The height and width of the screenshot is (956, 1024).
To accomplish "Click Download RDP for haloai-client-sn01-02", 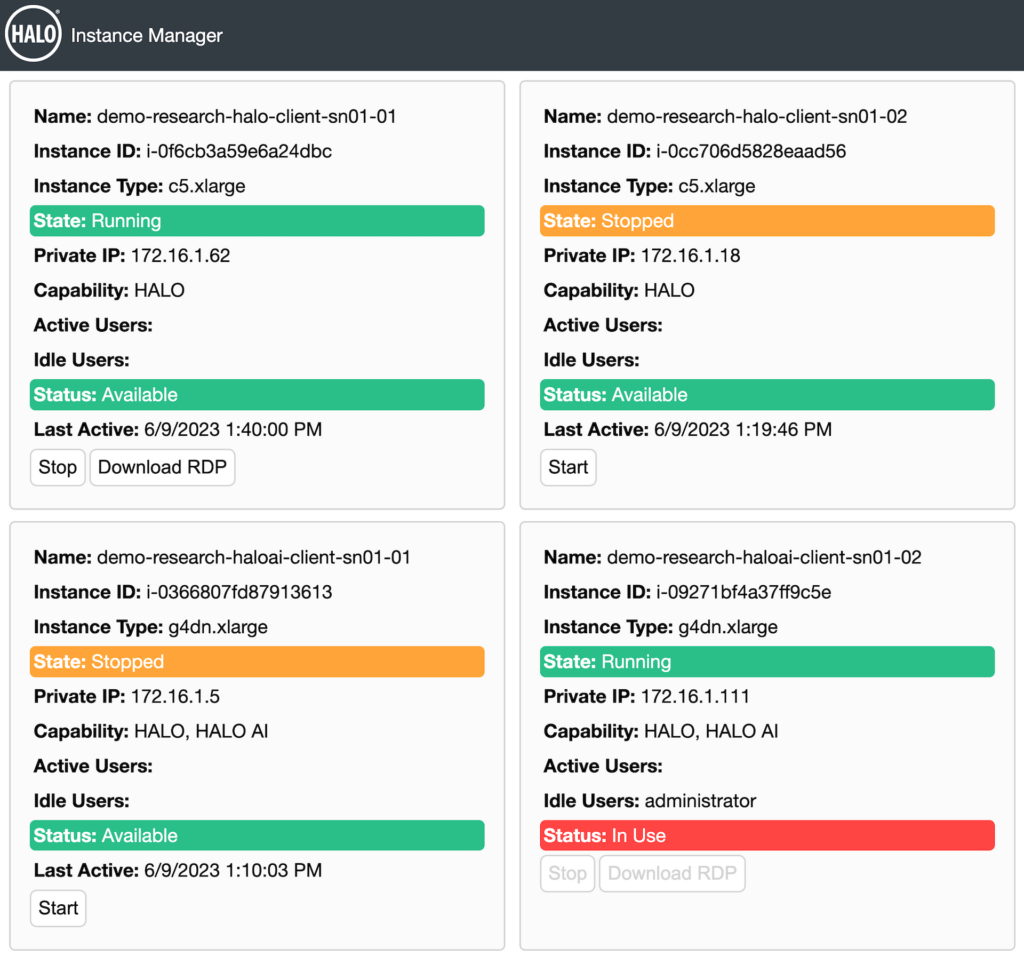I will point(672,873).
